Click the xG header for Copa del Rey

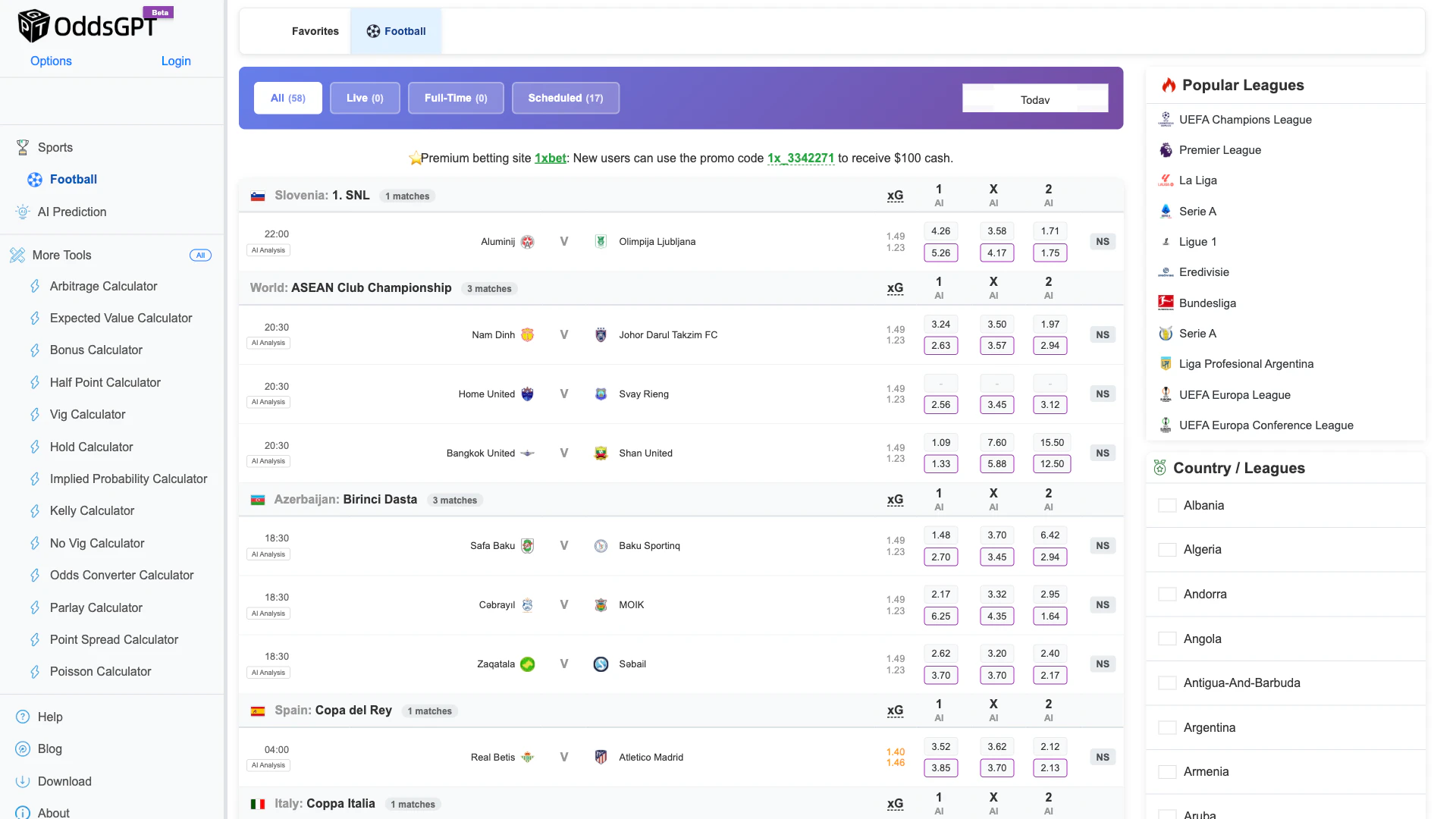point(895,711)
